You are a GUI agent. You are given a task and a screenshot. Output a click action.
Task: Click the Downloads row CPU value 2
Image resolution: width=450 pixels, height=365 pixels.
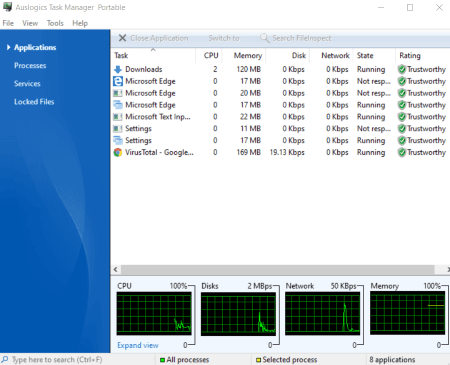point(215,69)
